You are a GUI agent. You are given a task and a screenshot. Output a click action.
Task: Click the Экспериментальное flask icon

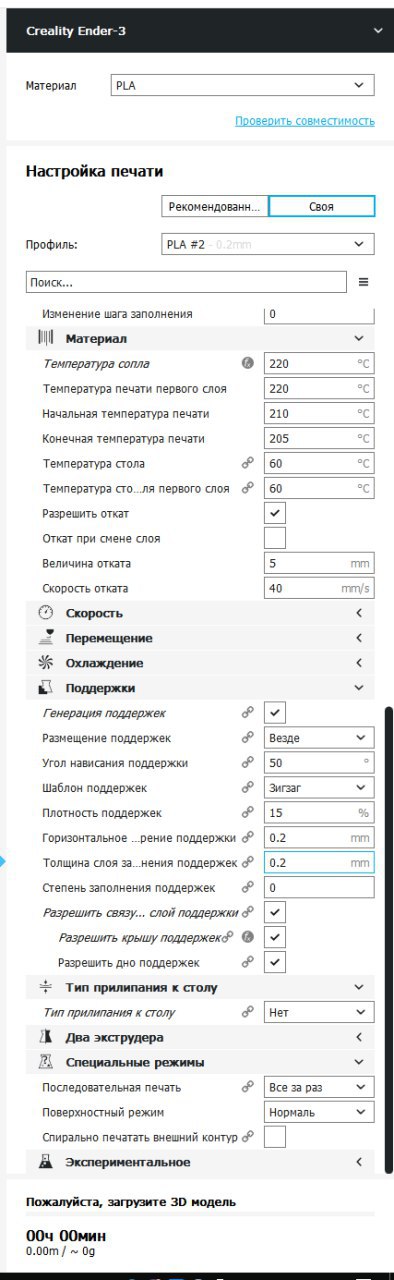(x=46, y=1162)
